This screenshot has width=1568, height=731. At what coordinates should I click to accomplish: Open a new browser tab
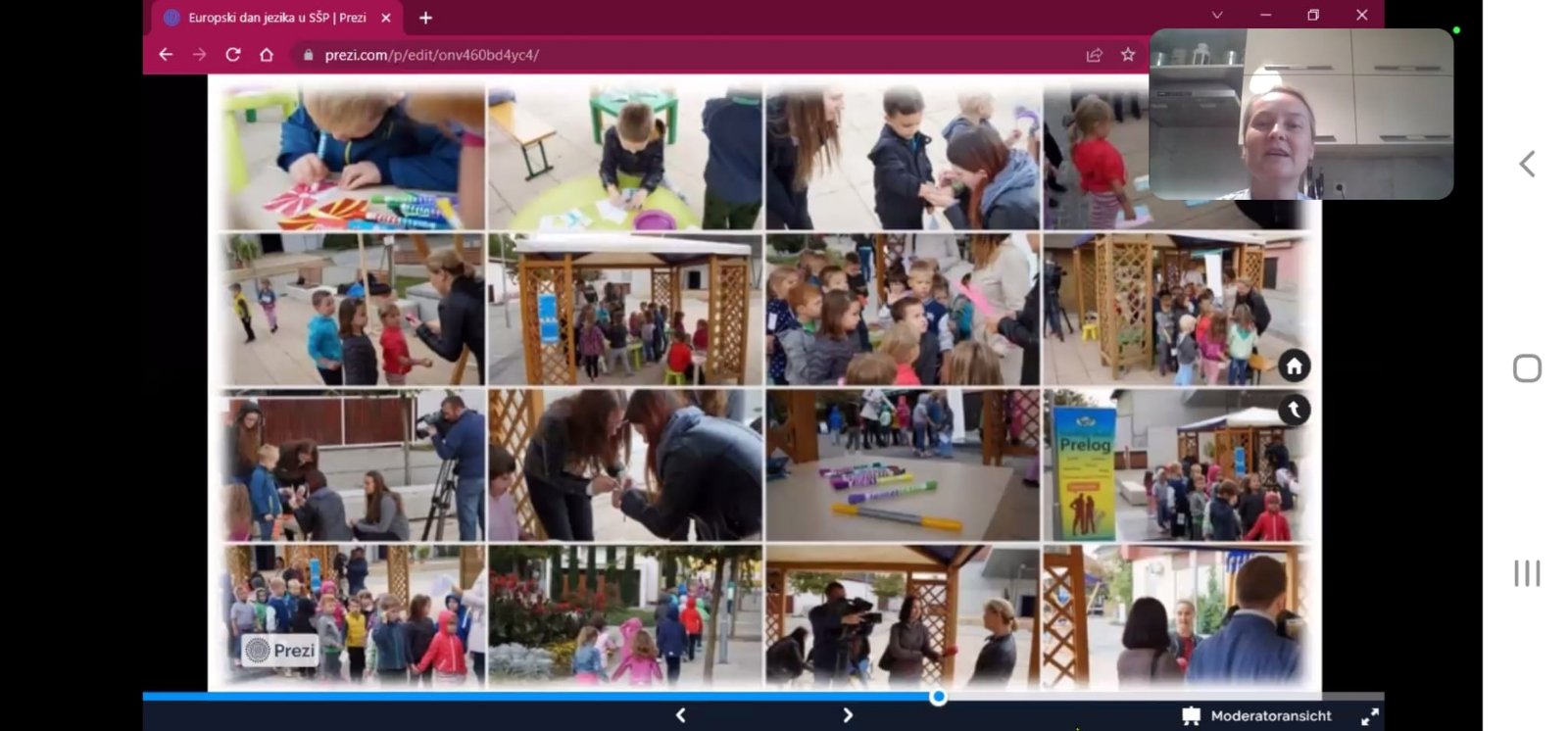tap(425, 18)
